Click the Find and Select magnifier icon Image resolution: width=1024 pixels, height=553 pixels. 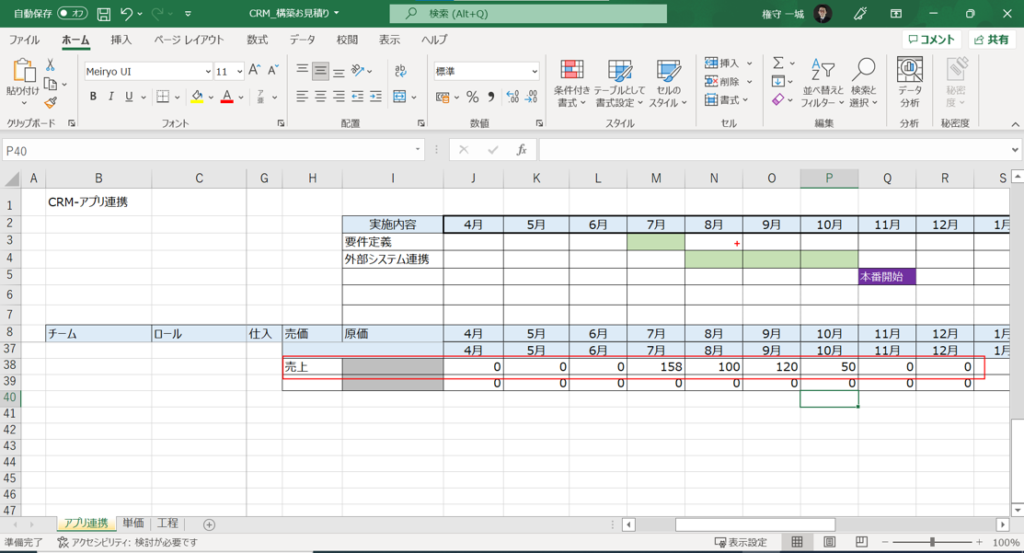click(x=863, y=69)
